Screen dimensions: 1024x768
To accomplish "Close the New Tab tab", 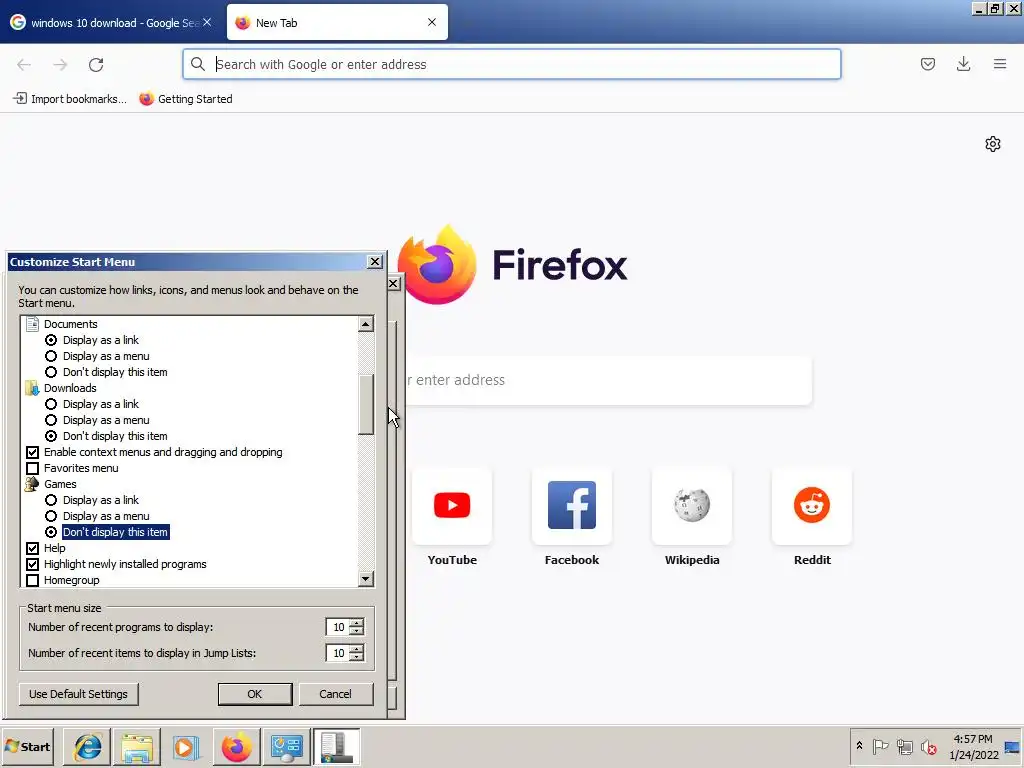I will pos(432,22).
